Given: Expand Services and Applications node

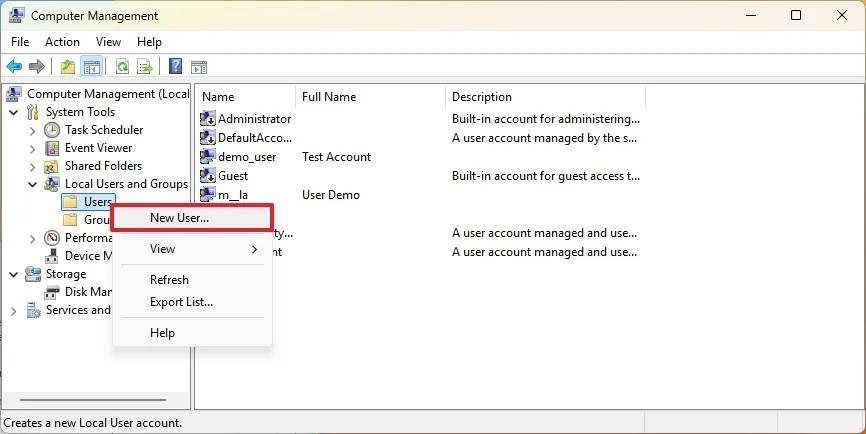Looking at the screenshot, I should click(14, 311).
